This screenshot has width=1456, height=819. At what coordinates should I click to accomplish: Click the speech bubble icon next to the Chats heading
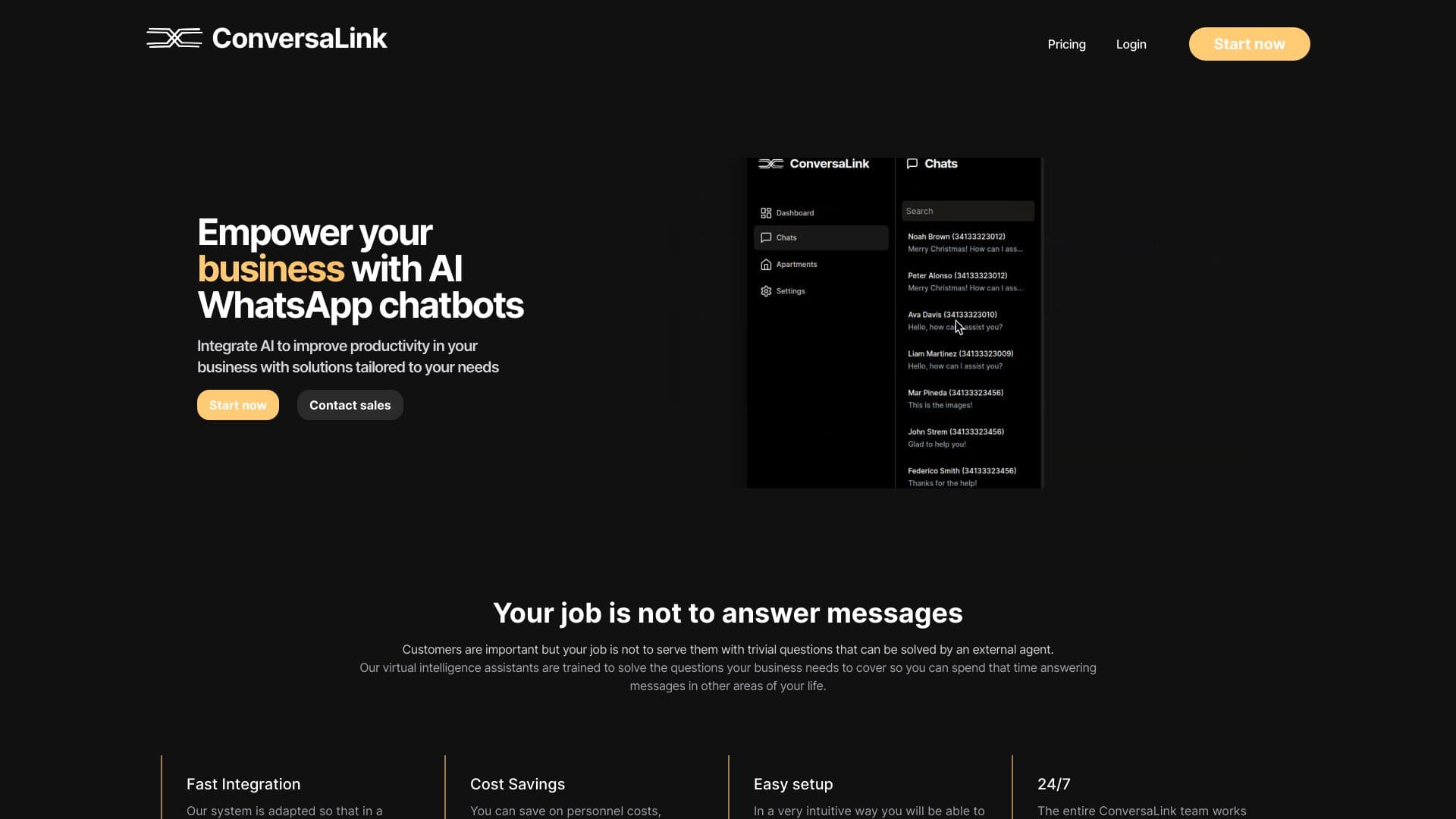(x=912, y=163)
